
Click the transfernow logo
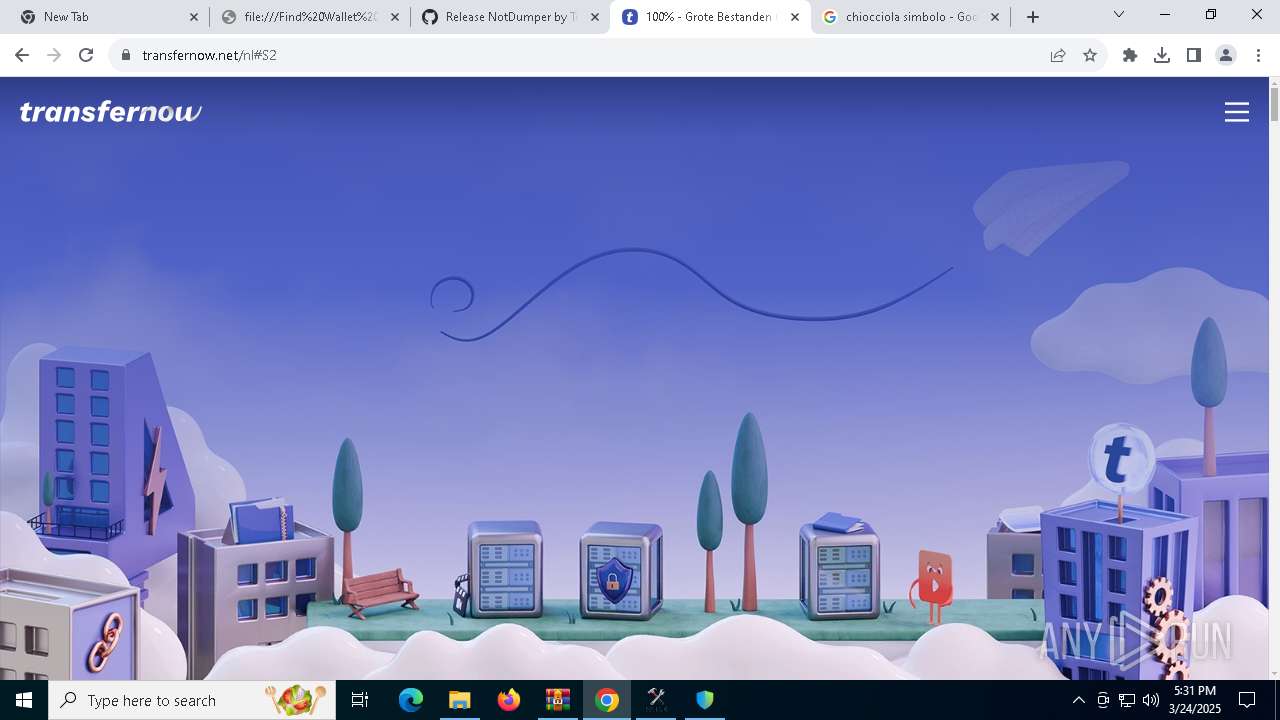[x=111, y=112]
